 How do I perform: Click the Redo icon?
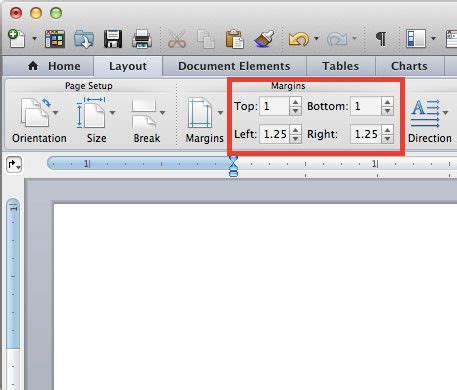pos(337,39)
